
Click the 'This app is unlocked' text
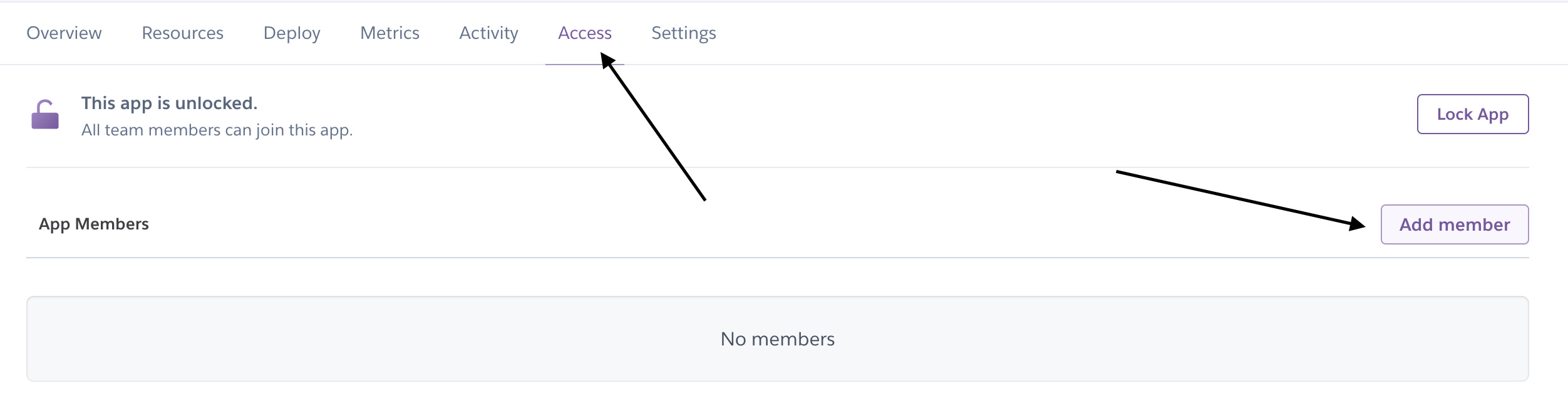(169, 103)
